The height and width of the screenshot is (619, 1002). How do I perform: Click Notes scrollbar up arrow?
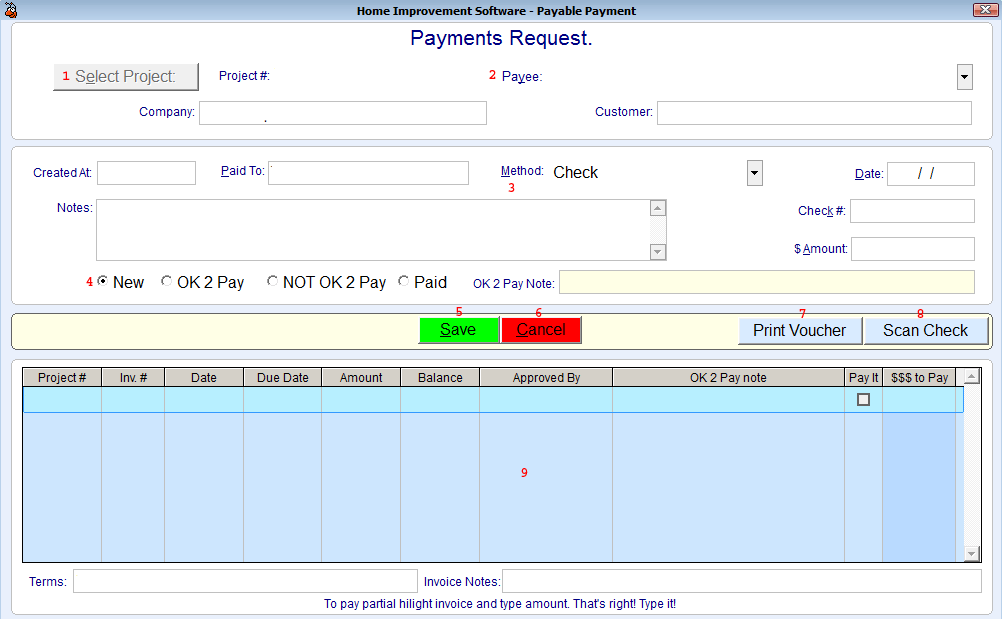click(658, 208)
